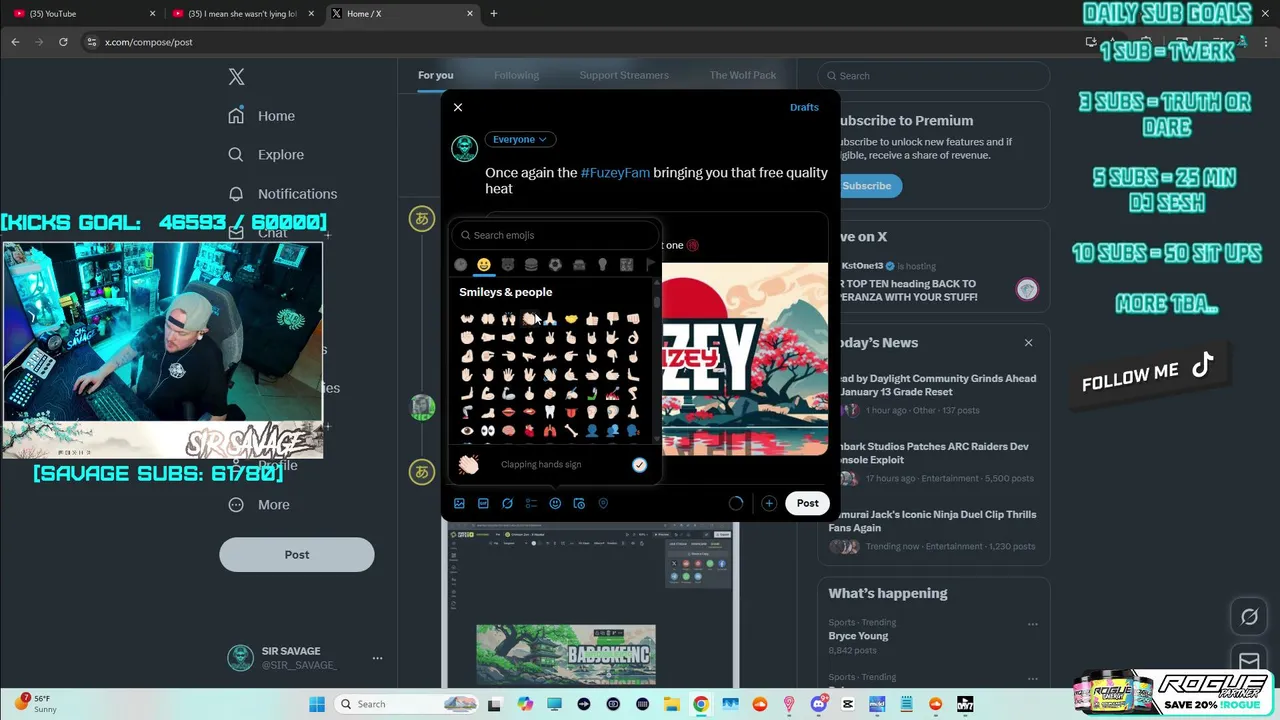Image resolution: width=1280 pixels, height=720 pixels.
Task: Open the Food & drink emoji category
Action: click(x=531, y=265)
